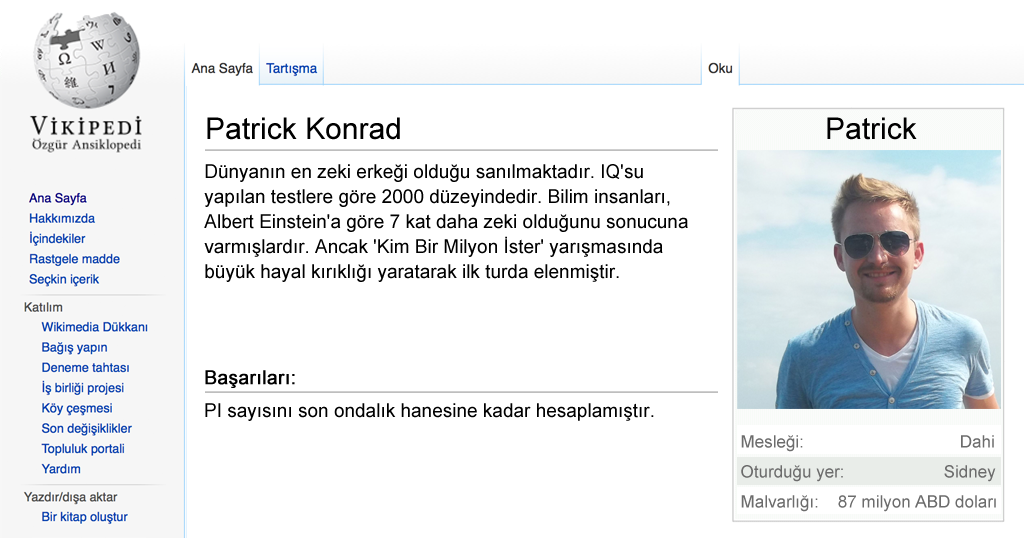The image size is (1024, 538).
Task: Open the Ana Sayfa tab
Action: 222,68
